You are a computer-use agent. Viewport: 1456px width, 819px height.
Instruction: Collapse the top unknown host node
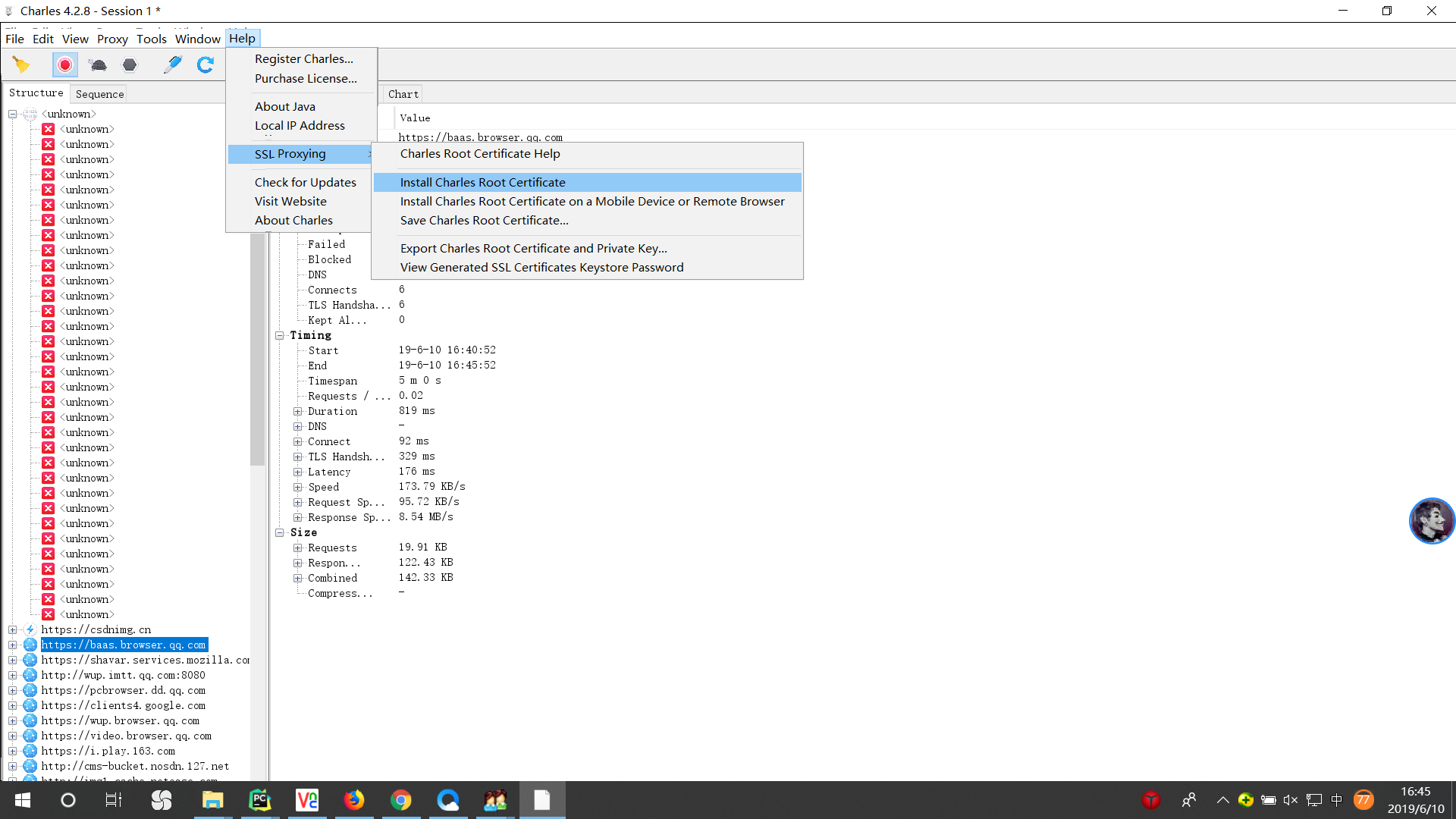tap(13, 114)
